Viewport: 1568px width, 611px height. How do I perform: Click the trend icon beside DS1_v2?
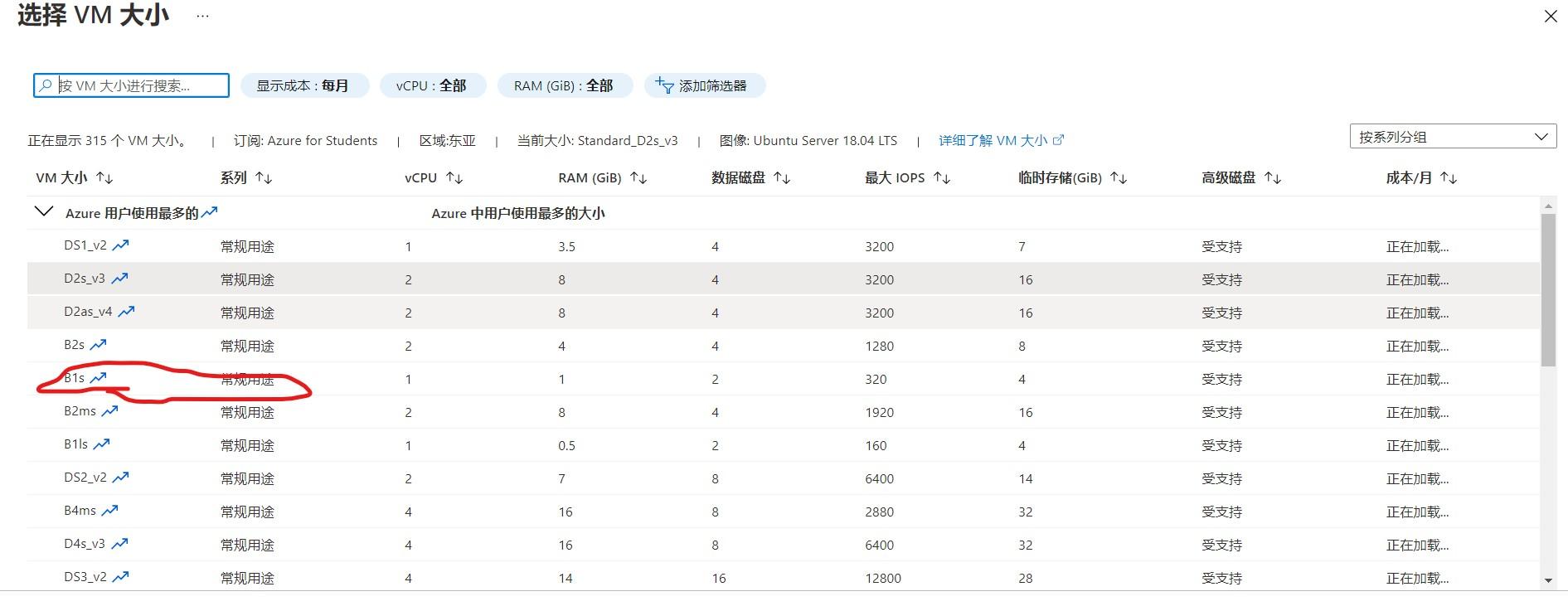pos(121,245)
